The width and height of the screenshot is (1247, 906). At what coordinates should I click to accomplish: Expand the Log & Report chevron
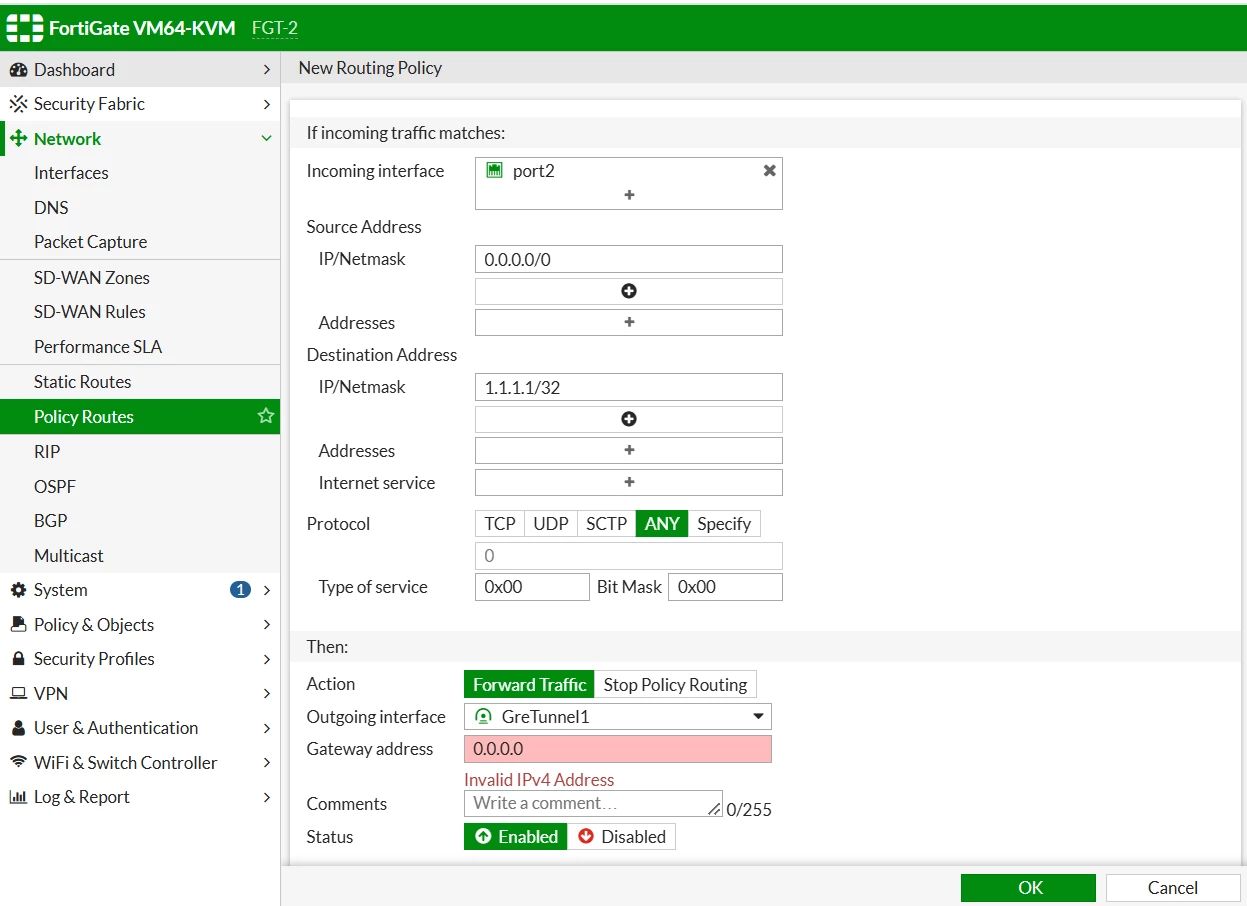[x=266, y=797]
